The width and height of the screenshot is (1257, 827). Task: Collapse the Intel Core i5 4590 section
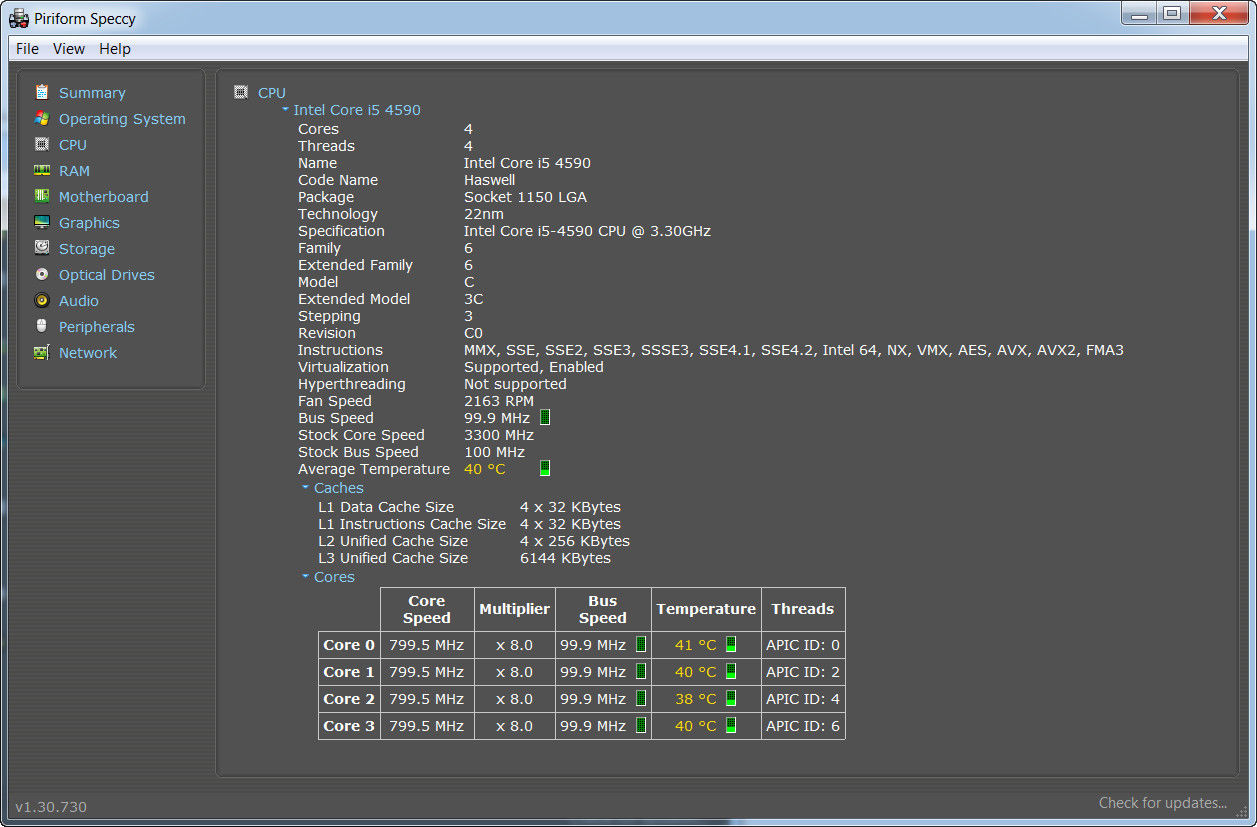coord(285,110)
